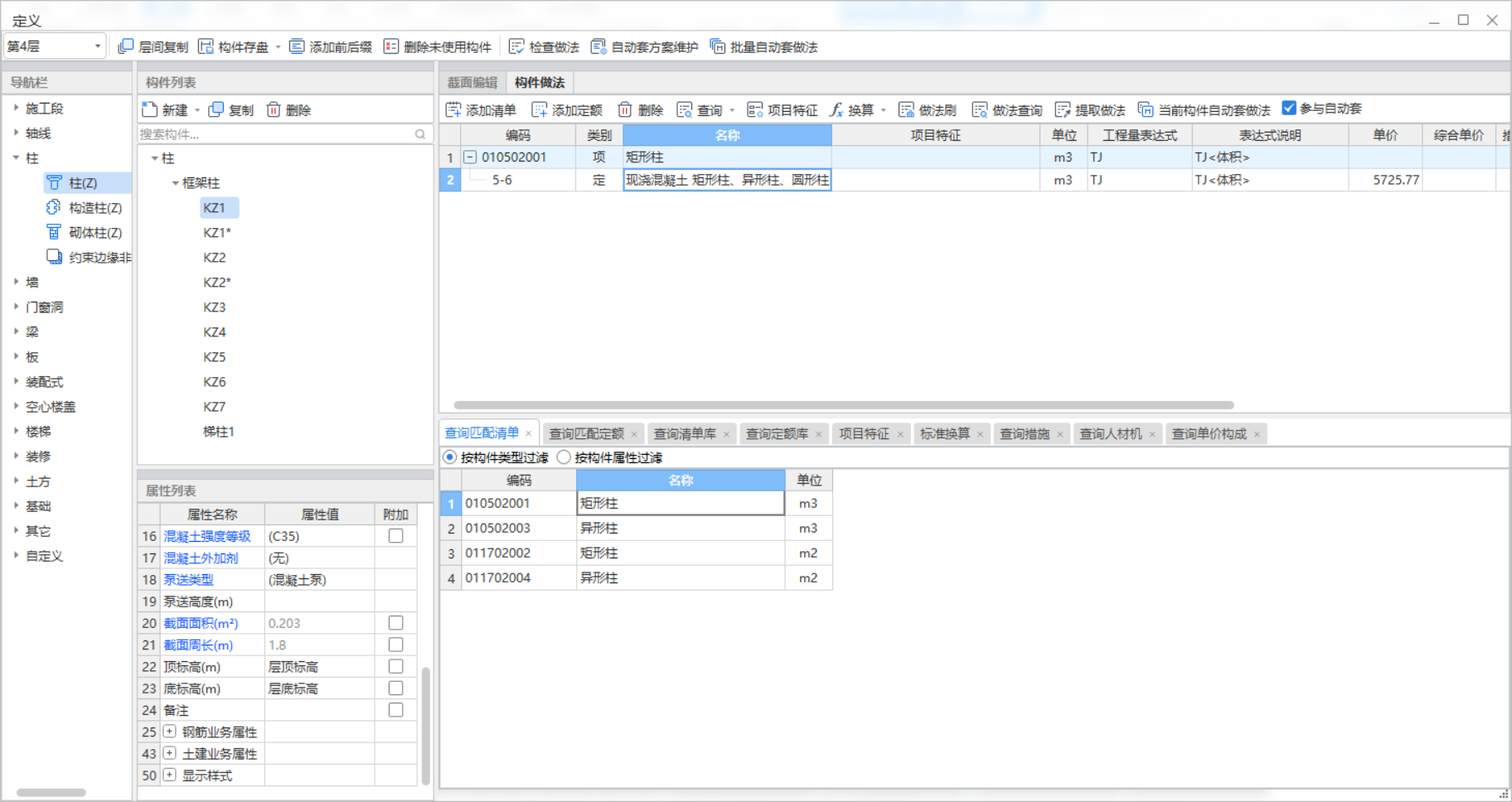Expand the 墙 navigation group
This screenshot has height=802, width=1512.
tap(17, 282)
